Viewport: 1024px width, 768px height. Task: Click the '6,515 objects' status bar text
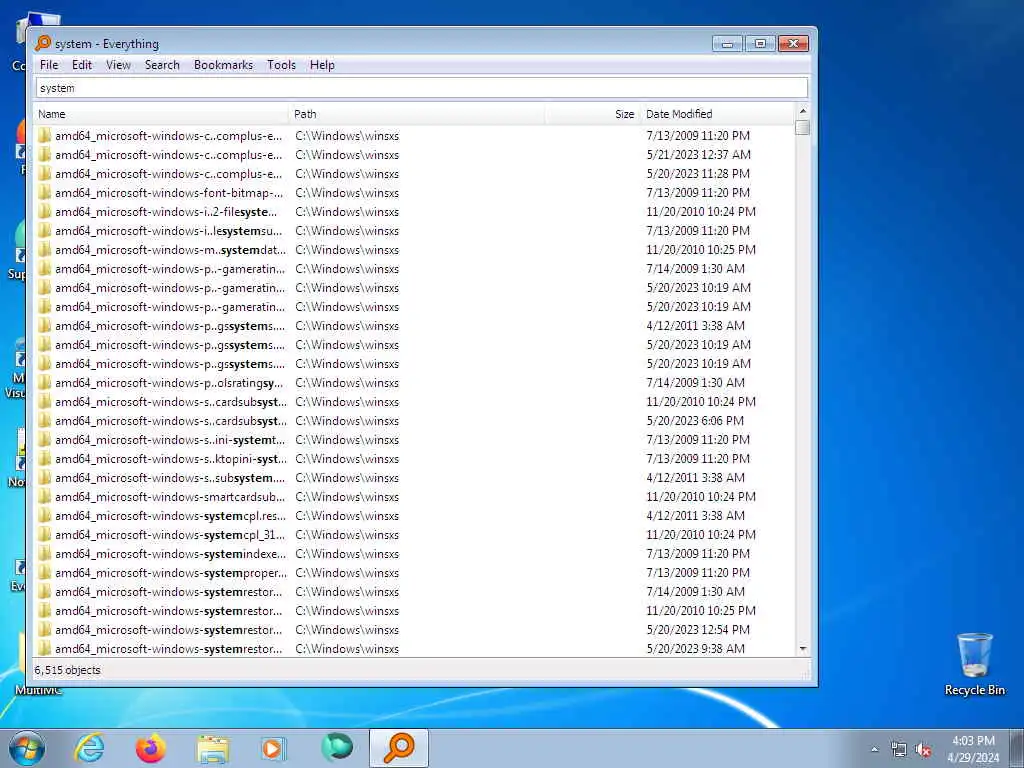click(x=67, y=670)
